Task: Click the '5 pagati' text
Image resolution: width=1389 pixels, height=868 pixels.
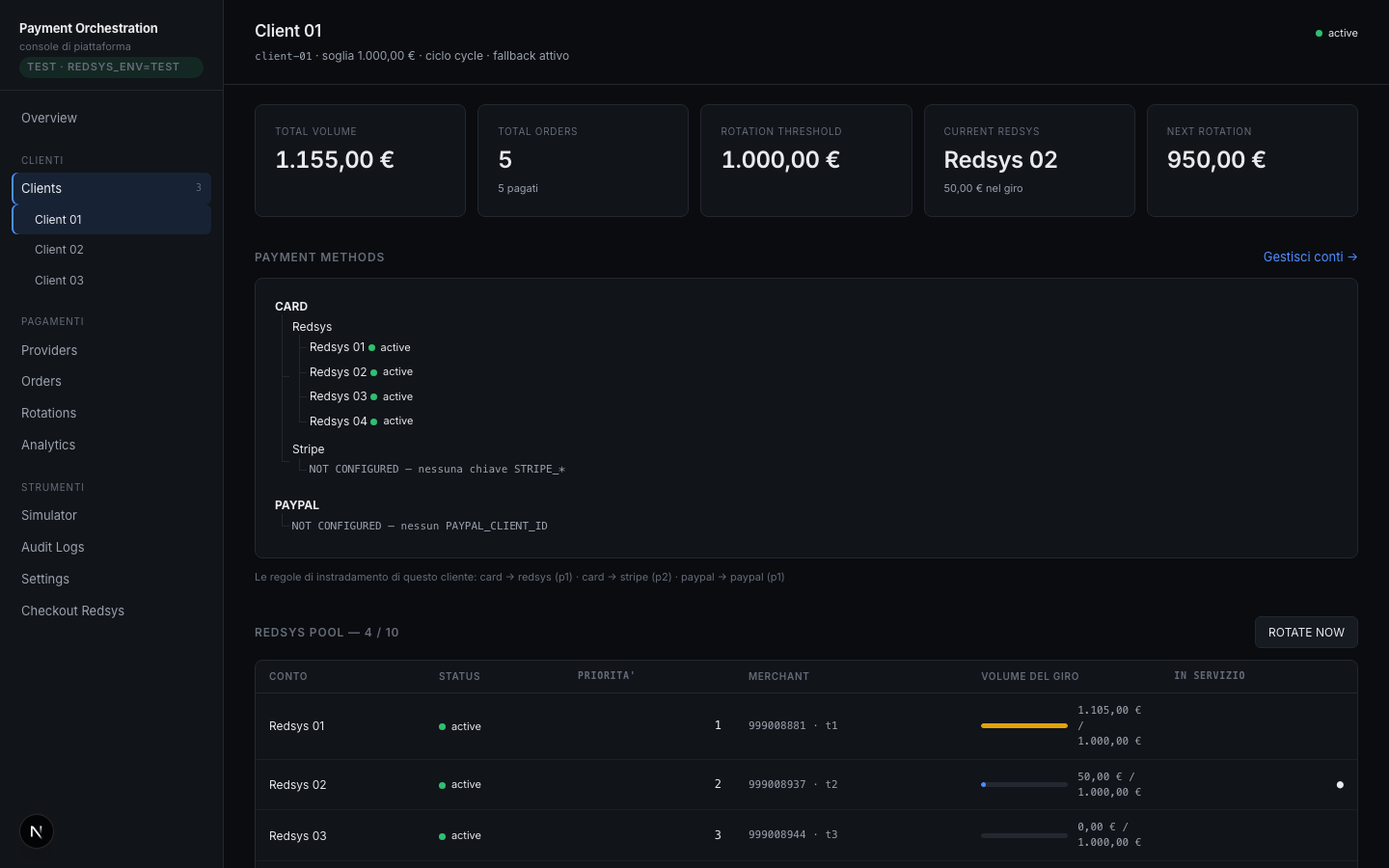Action: 518,188
